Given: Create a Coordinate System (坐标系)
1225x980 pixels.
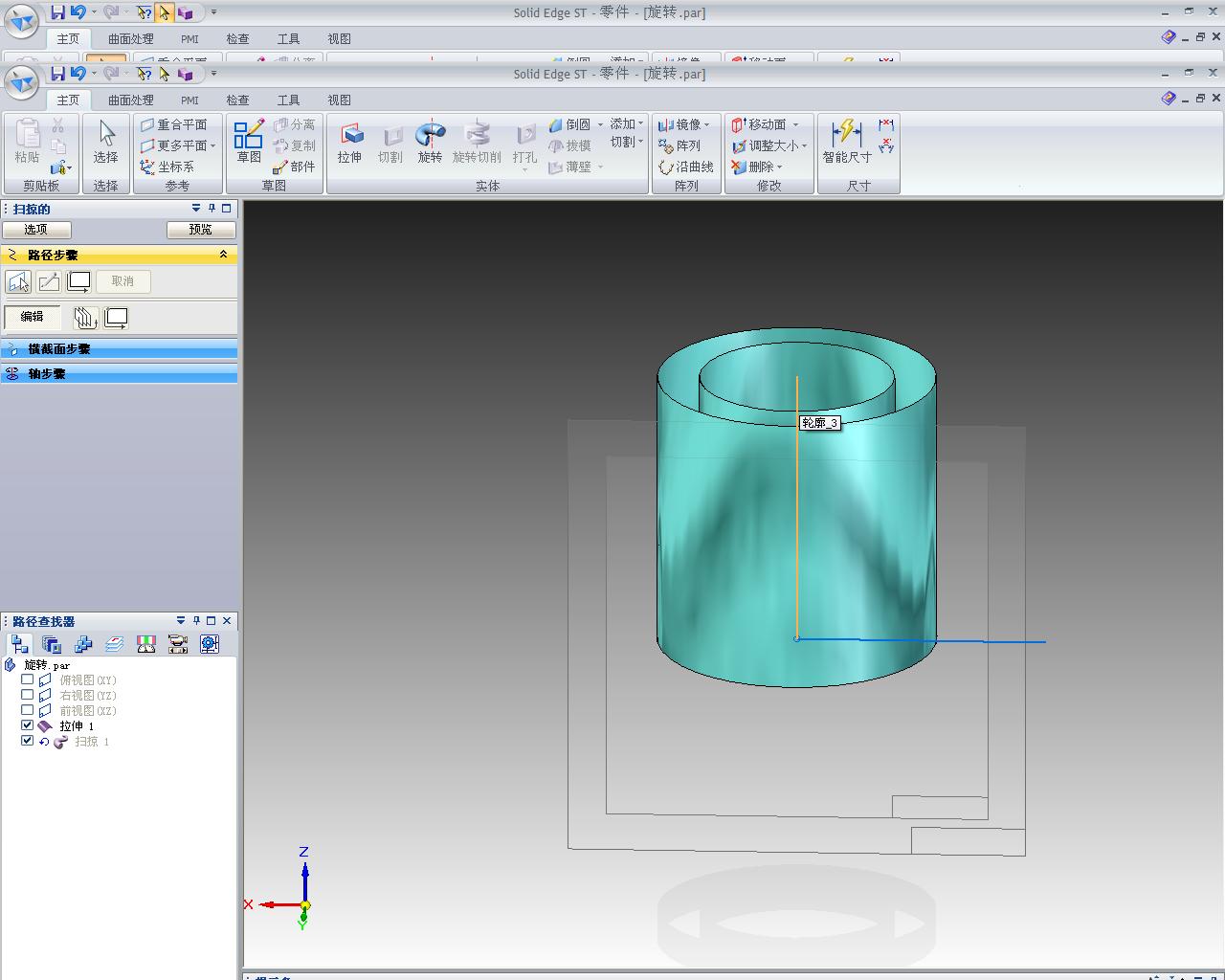Looking at the screenshot, I should [x=167, y=167].
